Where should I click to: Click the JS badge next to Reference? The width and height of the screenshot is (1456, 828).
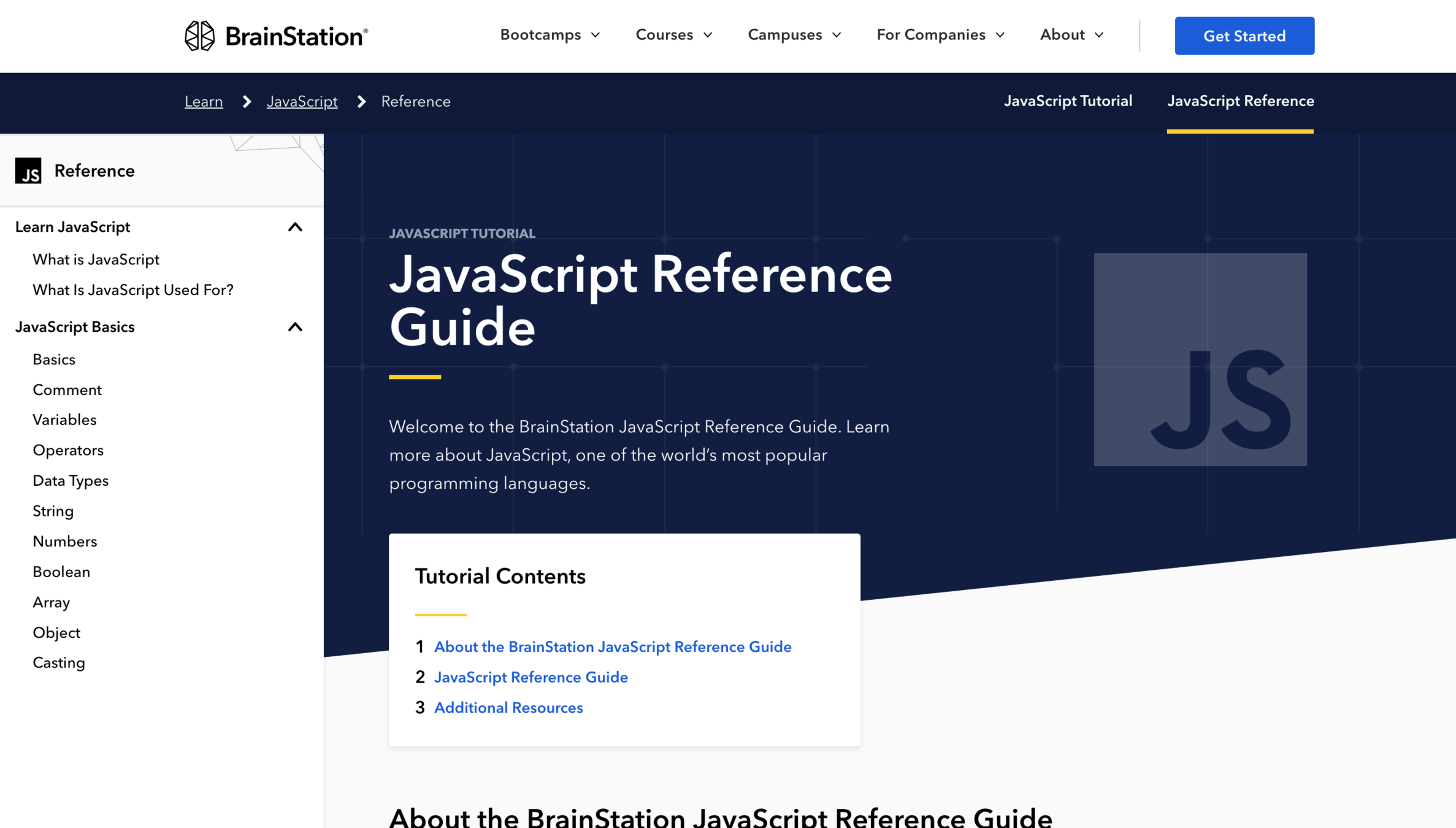[28, 171]
